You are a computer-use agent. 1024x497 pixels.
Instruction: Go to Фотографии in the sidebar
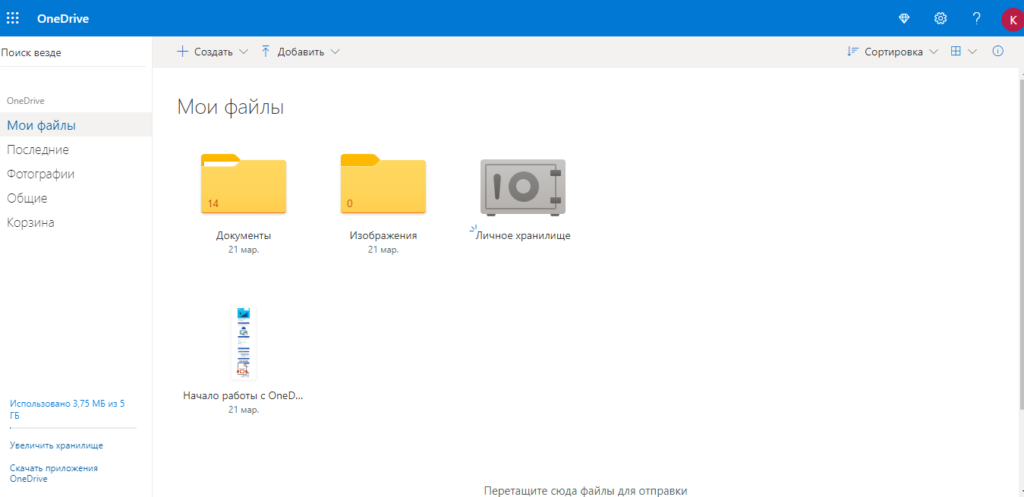click(x=41, y=174)
